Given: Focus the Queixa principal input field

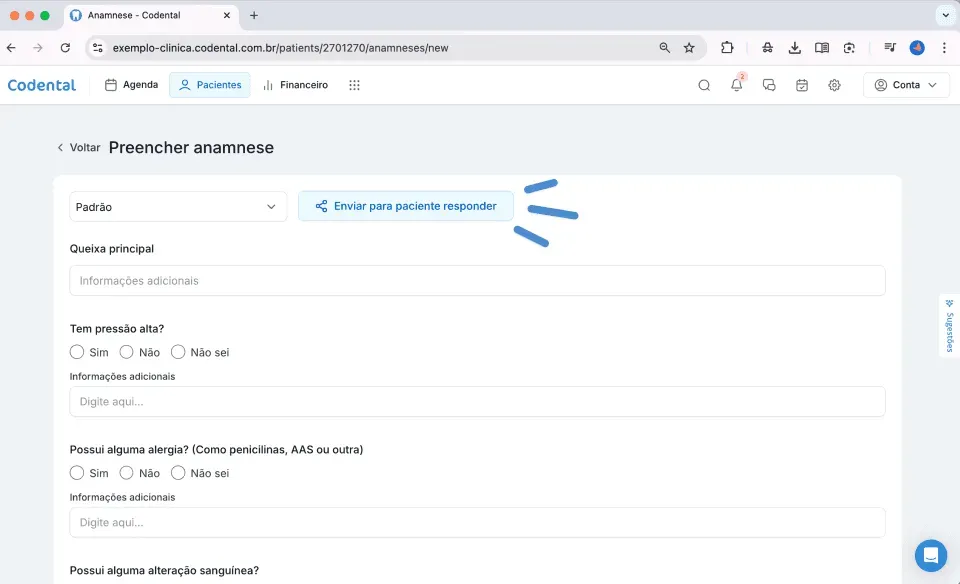Looking at the screenshot, I should 477,280.
